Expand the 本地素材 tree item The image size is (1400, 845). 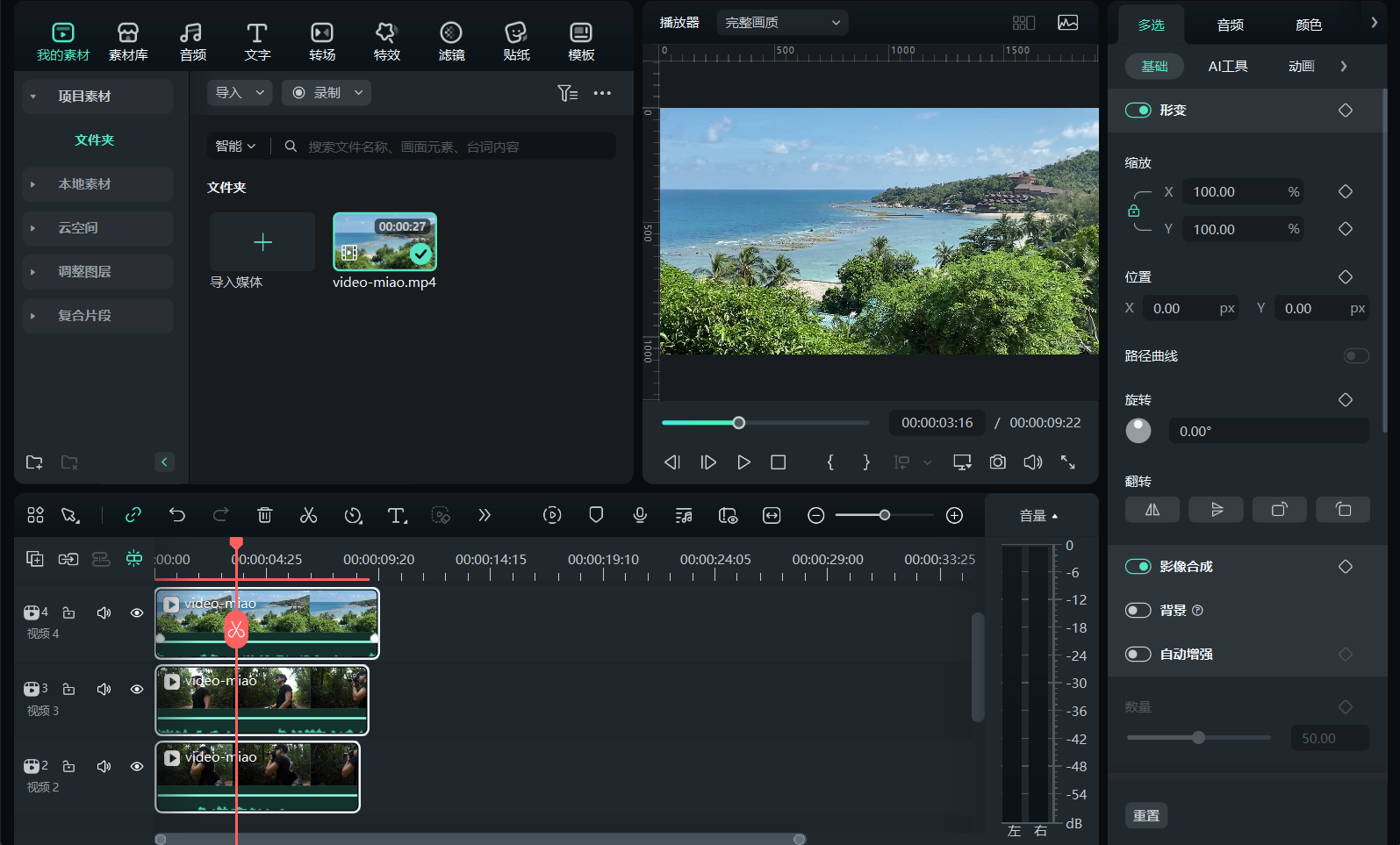pos(85,184)
